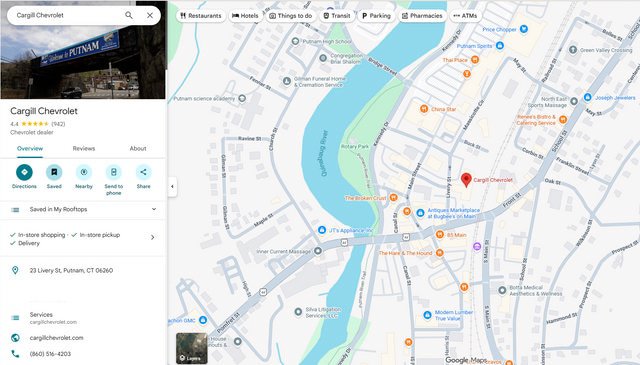Toggle the Layers satellite view thumbnail
The width and height of the screenshot is (640, 365).
click(x=191, y=348)
